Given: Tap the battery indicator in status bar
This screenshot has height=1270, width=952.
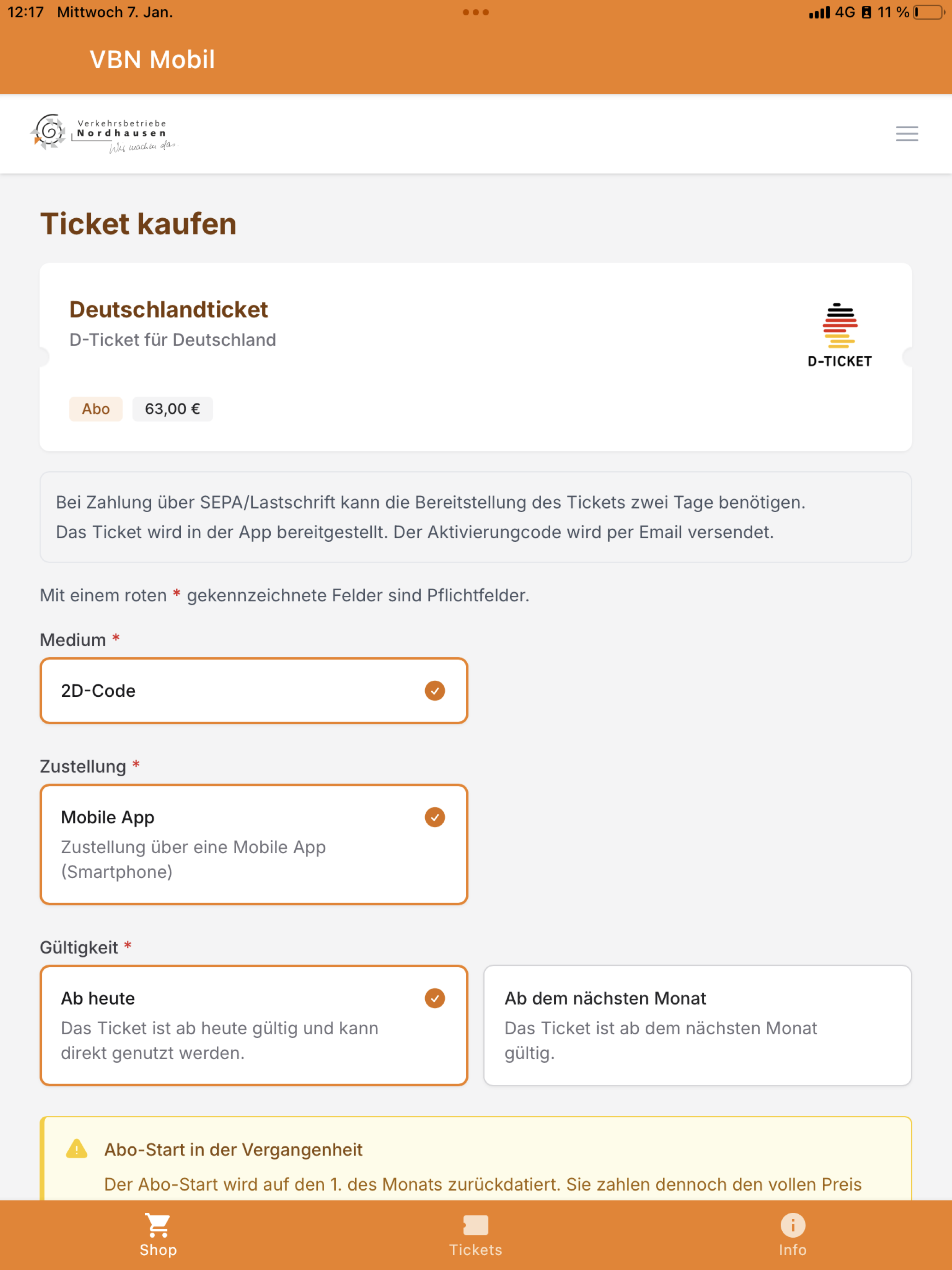Looking at the screenshot, I should [929, 12].
